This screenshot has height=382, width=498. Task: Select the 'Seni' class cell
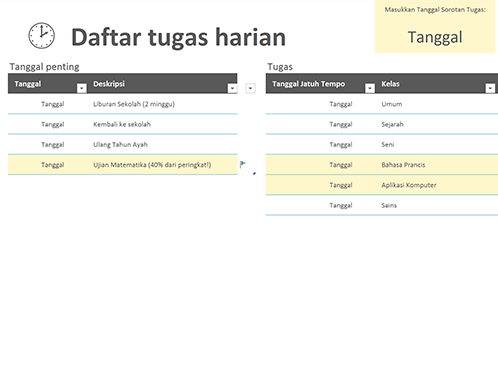pos(388,145)
